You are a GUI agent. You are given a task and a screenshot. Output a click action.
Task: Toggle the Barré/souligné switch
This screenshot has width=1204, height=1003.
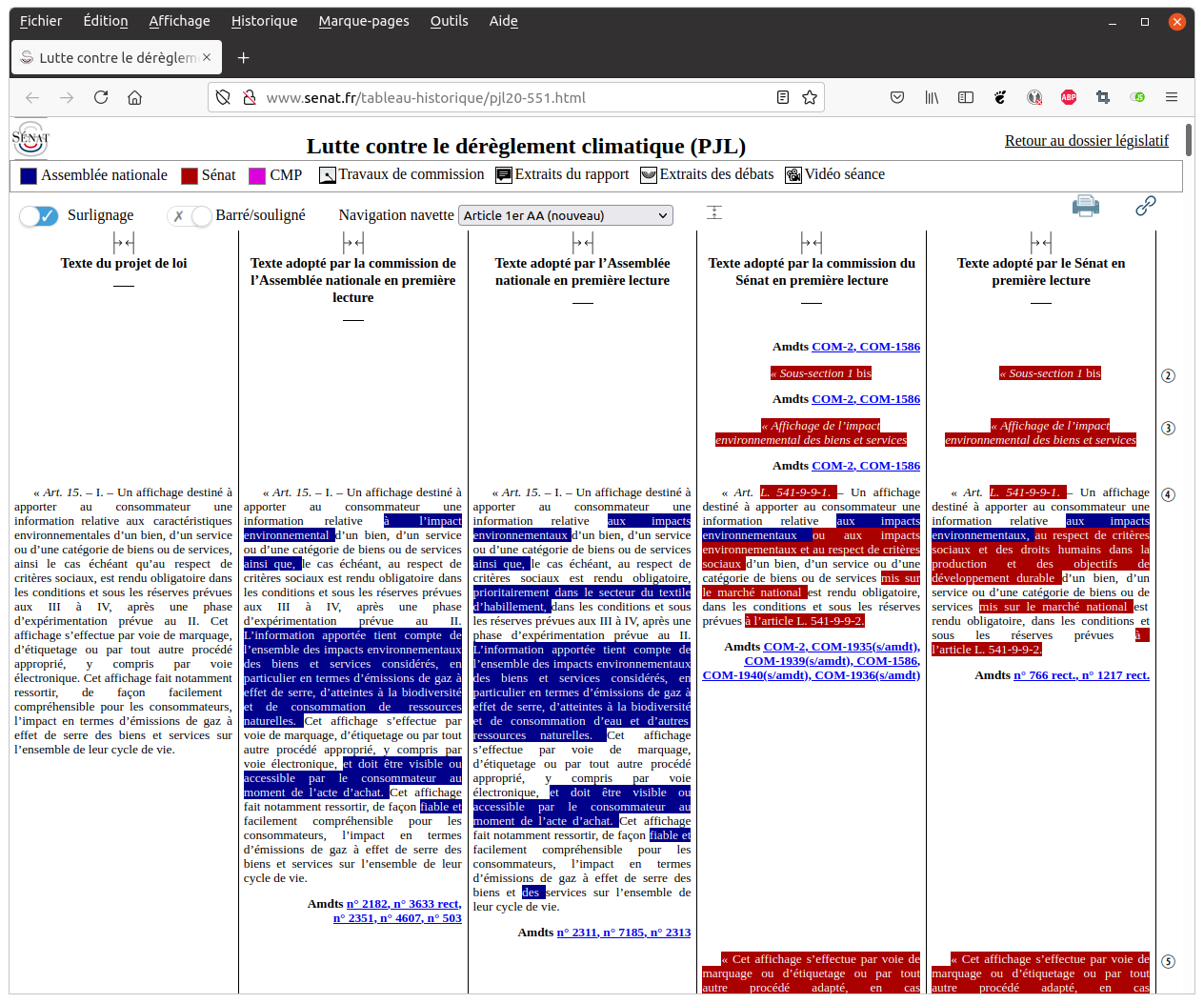coord(189,216)
